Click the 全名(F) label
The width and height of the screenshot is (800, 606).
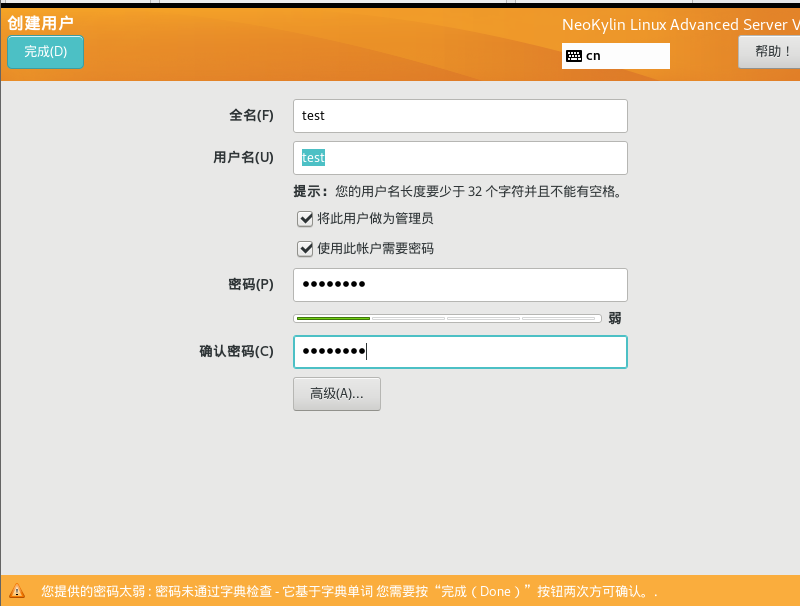[251, 115]
